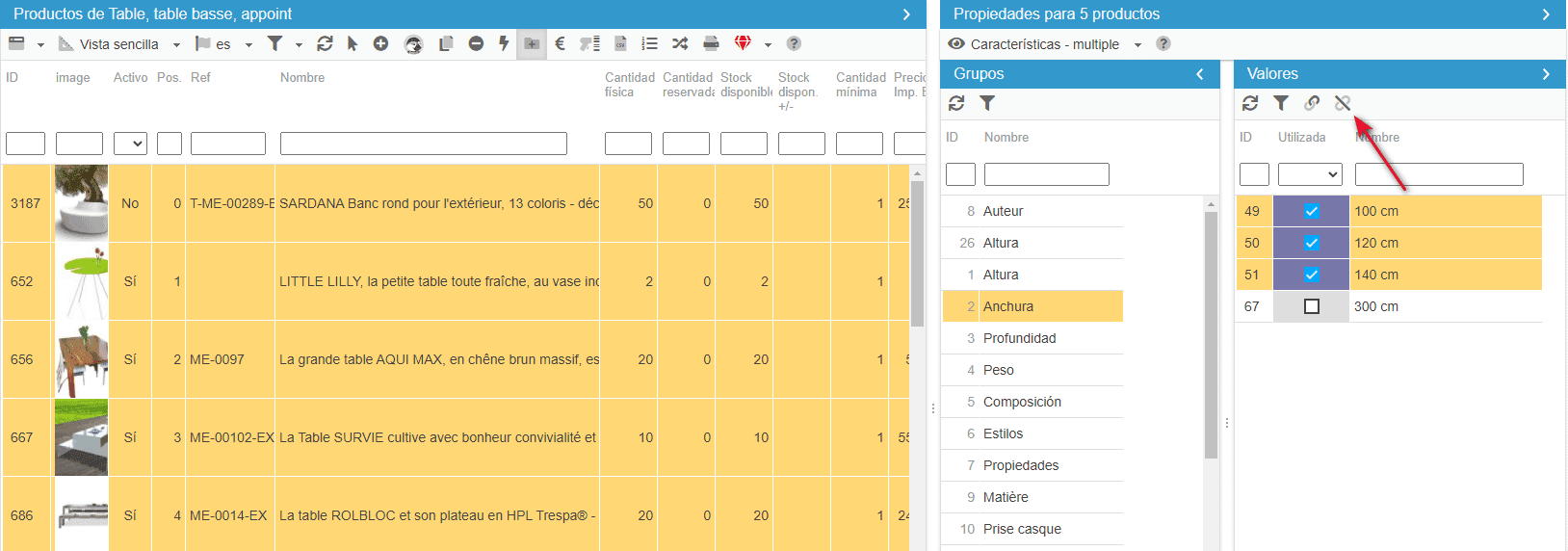Click the print icon in products toolbar

point(711,43)
